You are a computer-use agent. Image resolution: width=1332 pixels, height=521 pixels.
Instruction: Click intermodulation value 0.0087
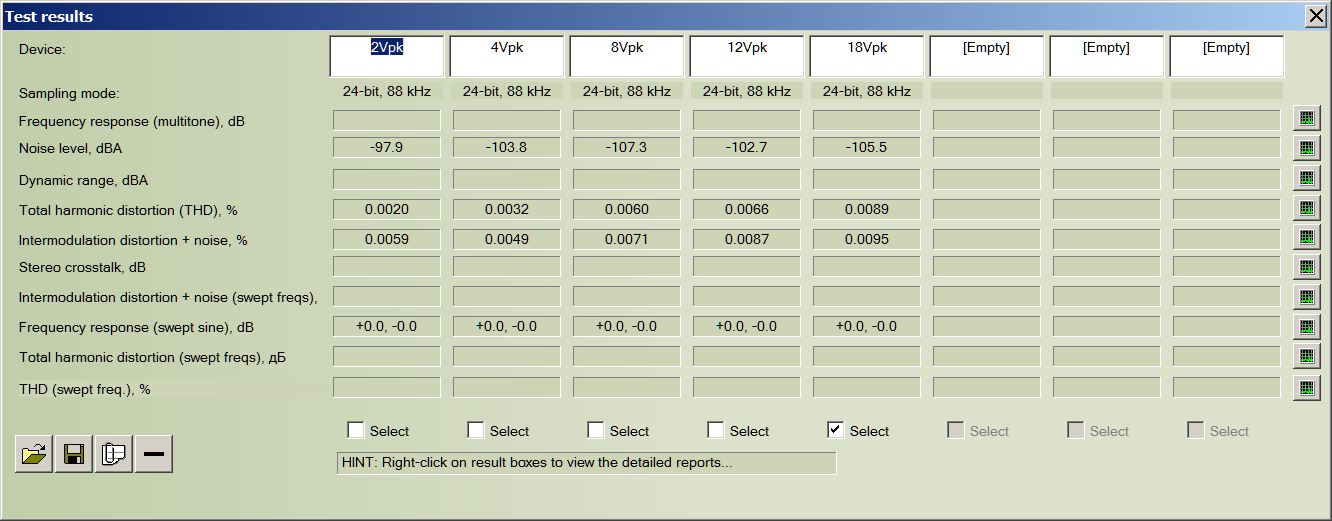tap(747, 240)
